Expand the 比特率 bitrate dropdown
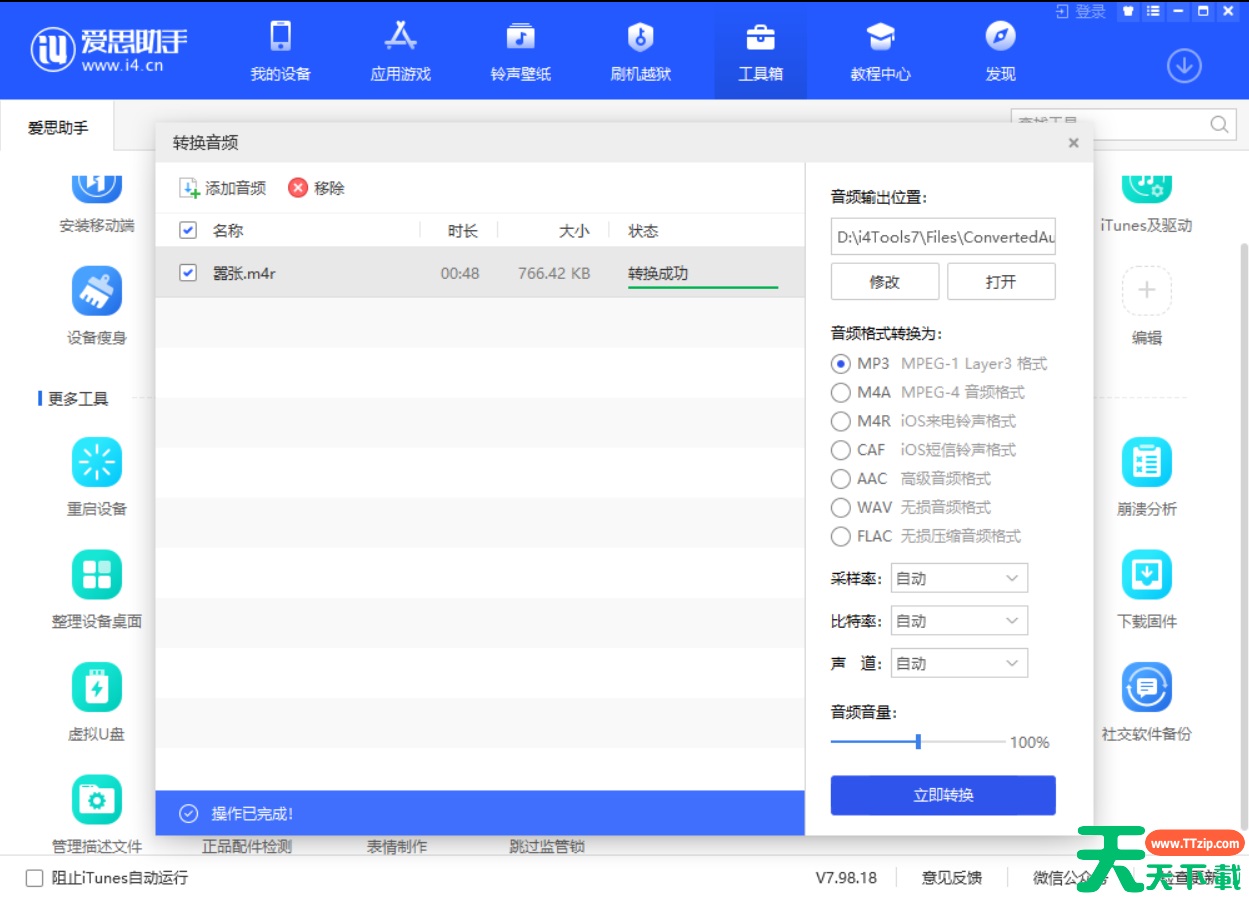 point(957,620)
